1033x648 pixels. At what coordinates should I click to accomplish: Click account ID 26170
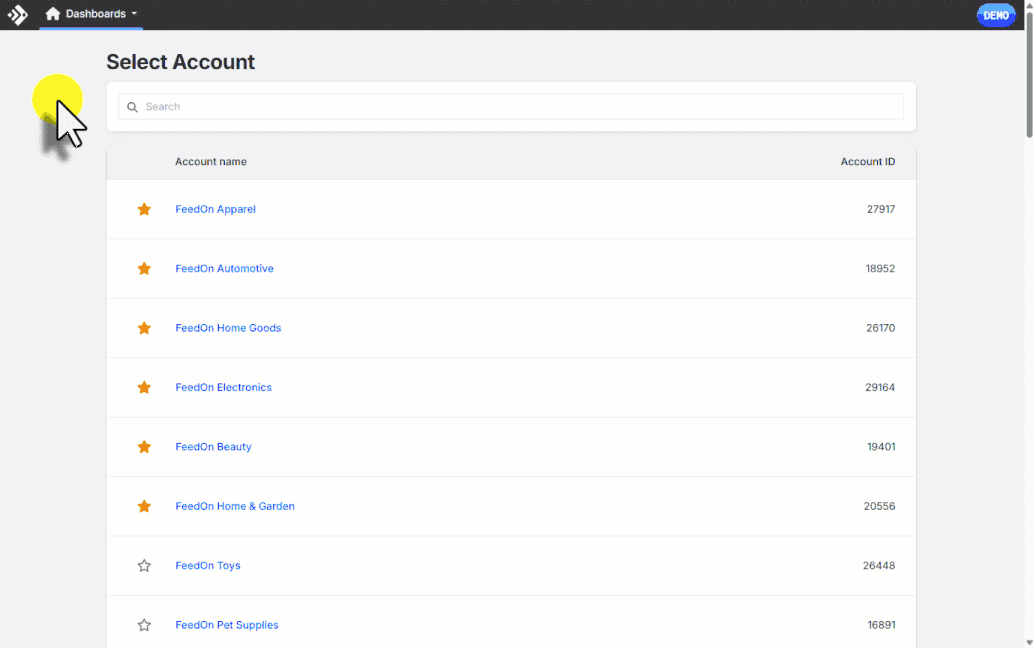(x=880, y=328)
